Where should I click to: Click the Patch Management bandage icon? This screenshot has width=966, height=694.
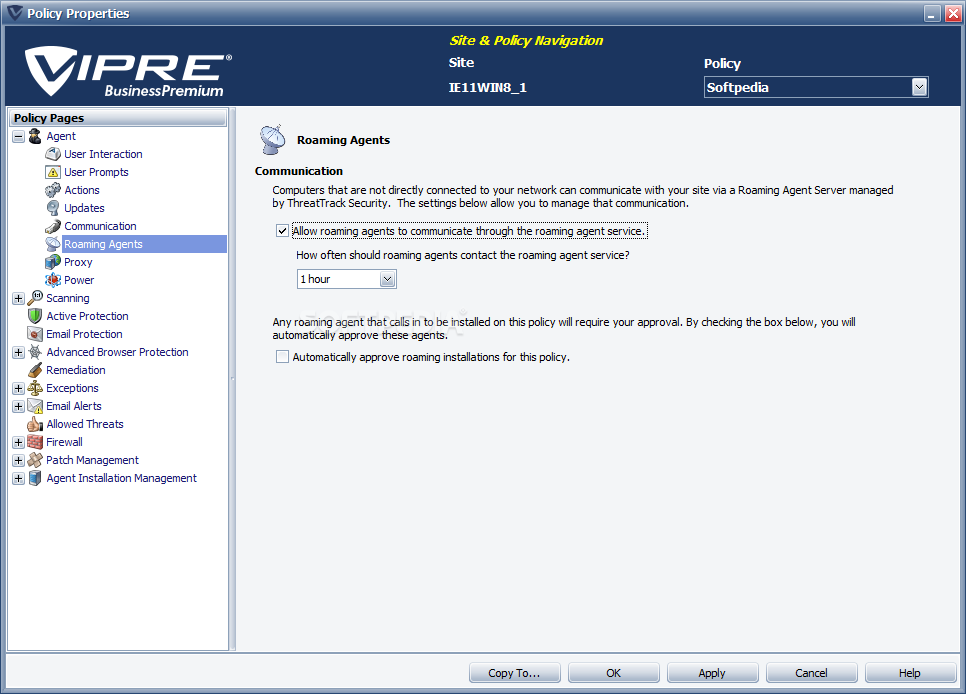click(x=35, y=460)
